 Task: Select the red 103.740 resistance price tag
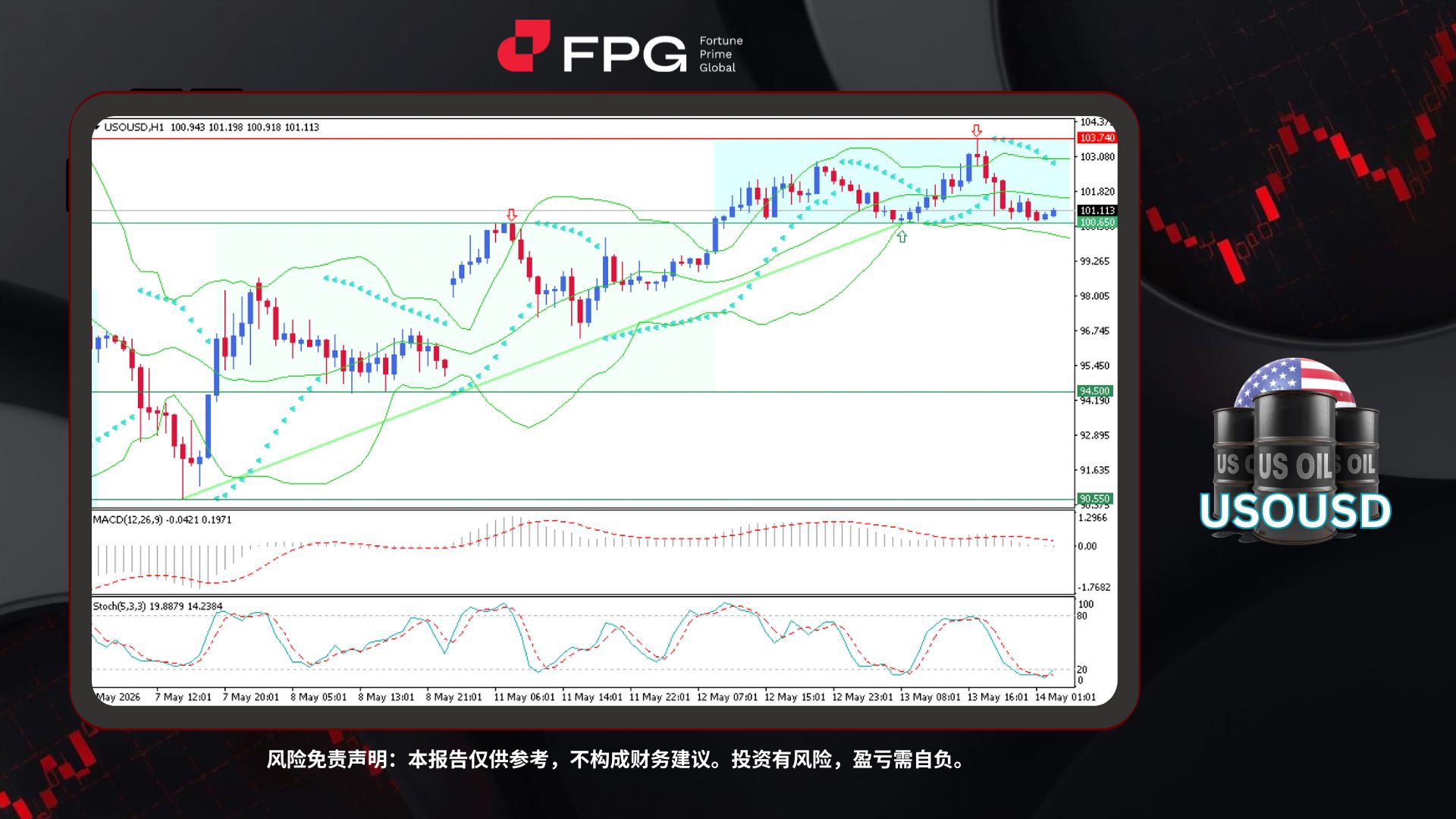coord(1097,138)
